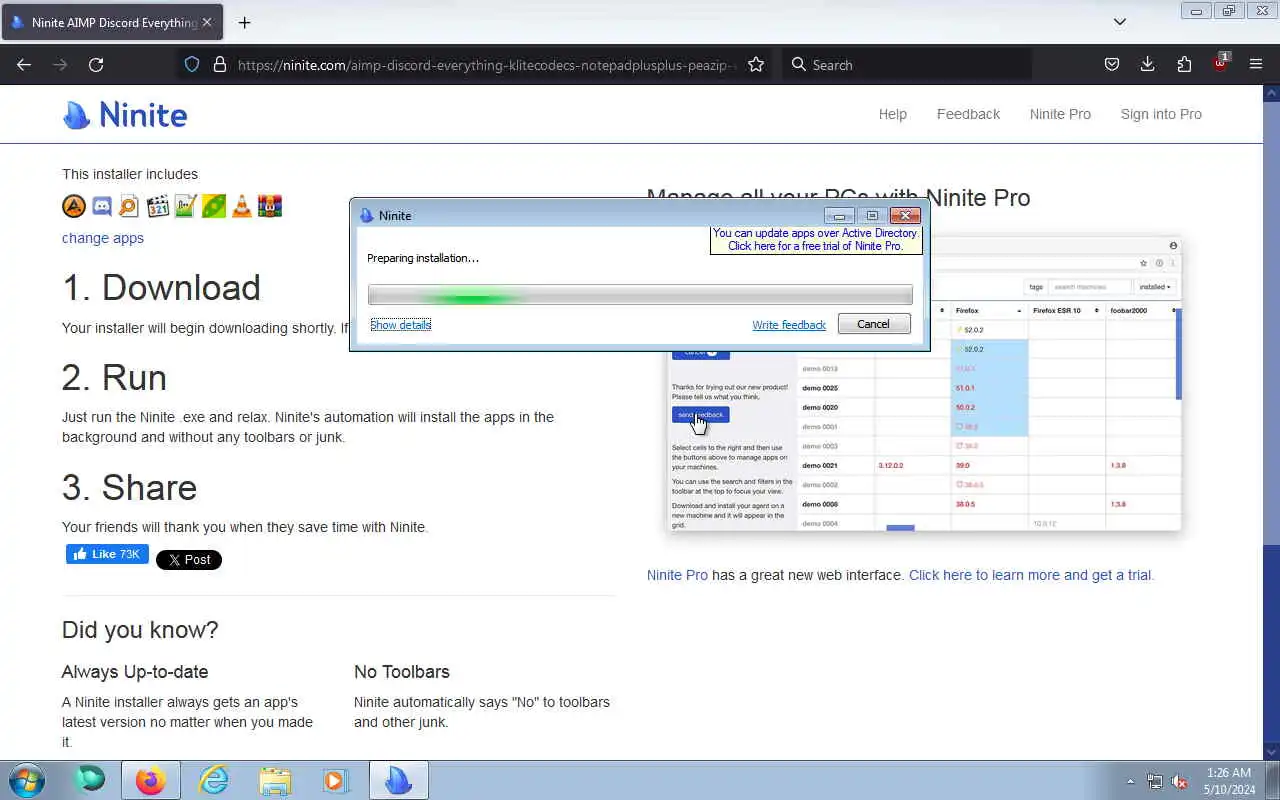The width and height of the screenshot is (1280, 800).
Task: Switch to Ninite installer taskbar button
Action: [x=399, y=780]
